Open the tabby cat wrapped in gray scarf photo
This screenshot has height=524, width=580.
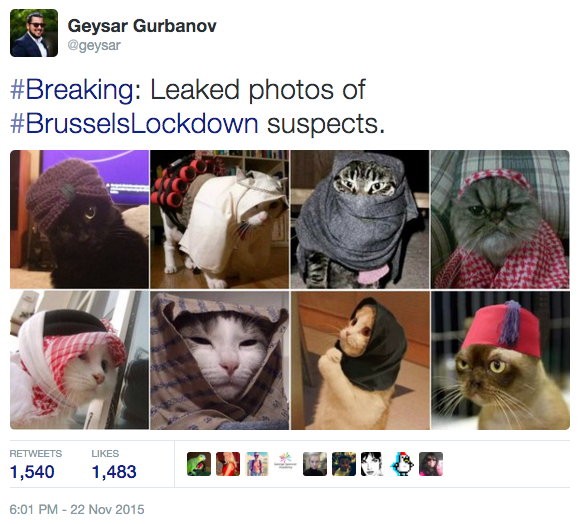360,219
